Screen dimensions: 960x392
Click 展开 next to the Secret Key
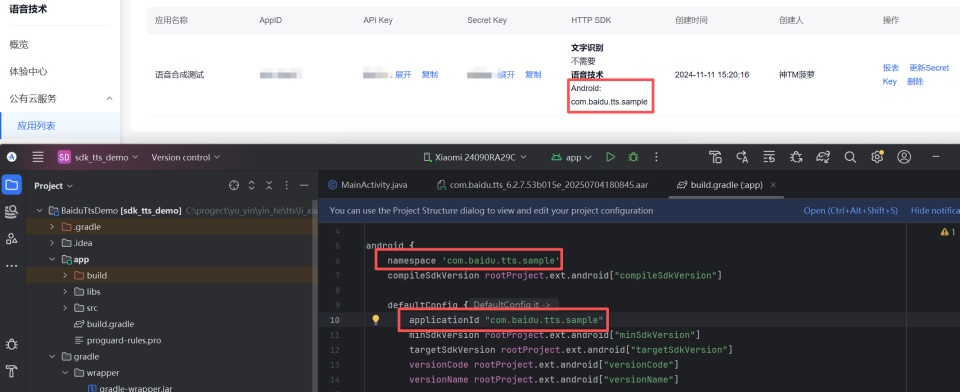pos(506,75)
